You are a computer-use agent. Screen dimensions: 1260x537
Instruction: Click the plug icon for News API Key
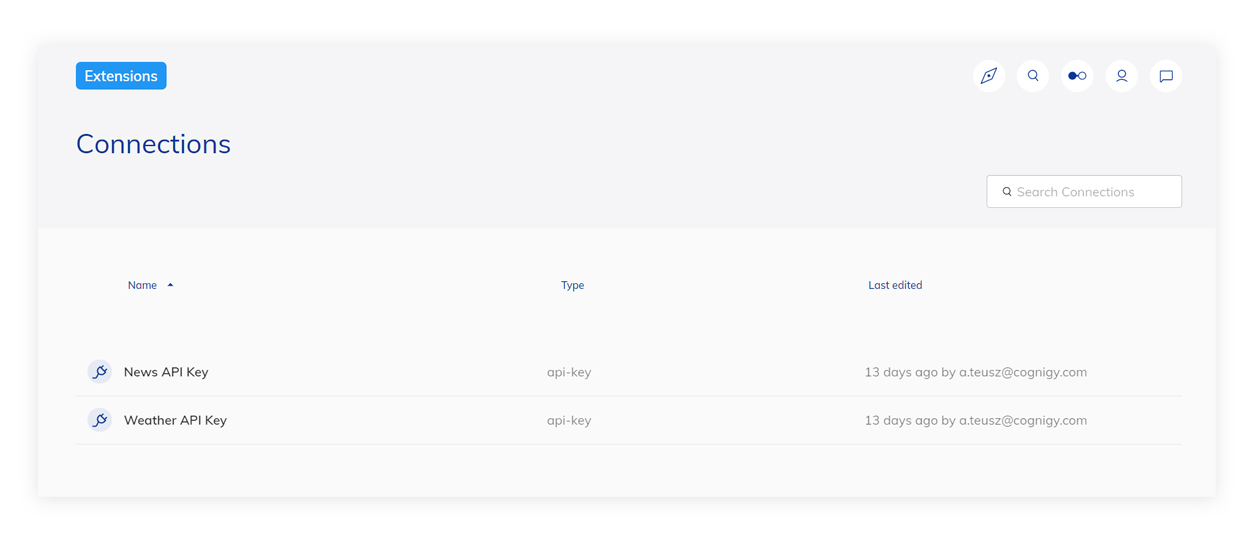click(x=99, y=372)
